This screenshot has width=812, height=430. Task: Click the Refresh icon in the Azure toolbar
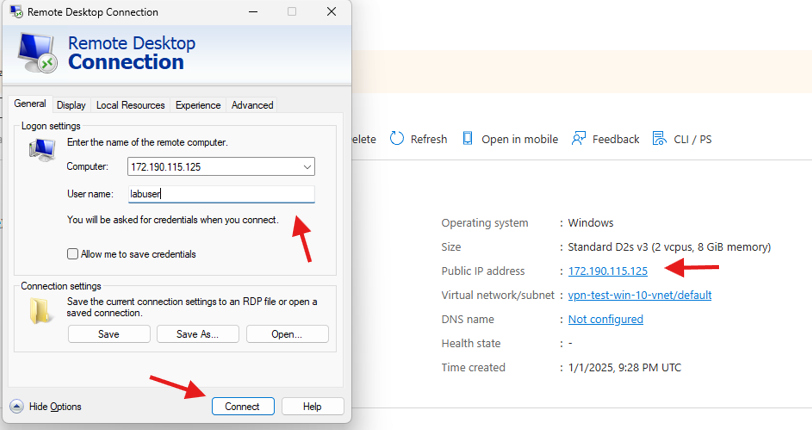click(x=397, y=139)
